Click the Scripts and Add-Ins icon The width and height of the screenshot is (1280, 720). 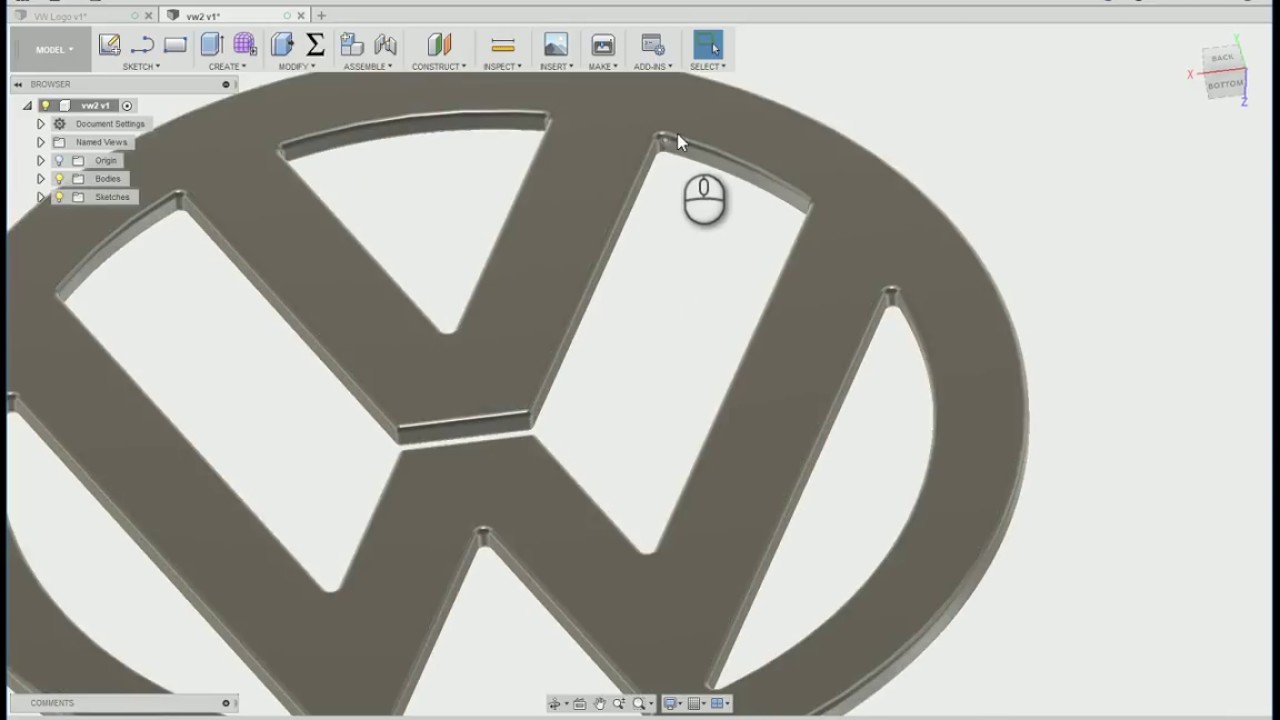(x=652, y=44)
